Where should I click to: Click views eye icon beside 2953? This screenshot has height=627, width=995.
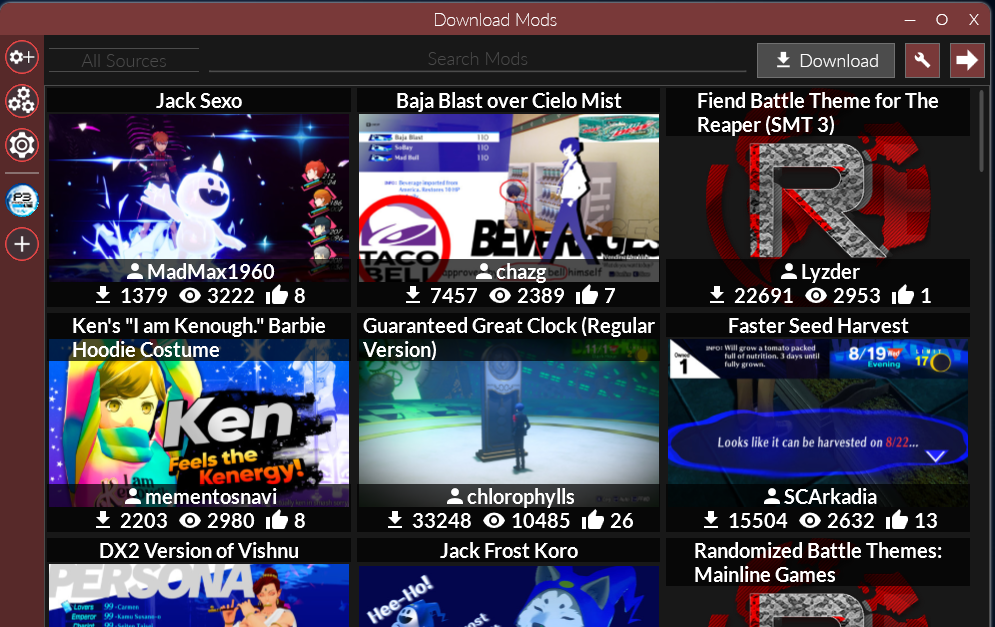(815, 295)
